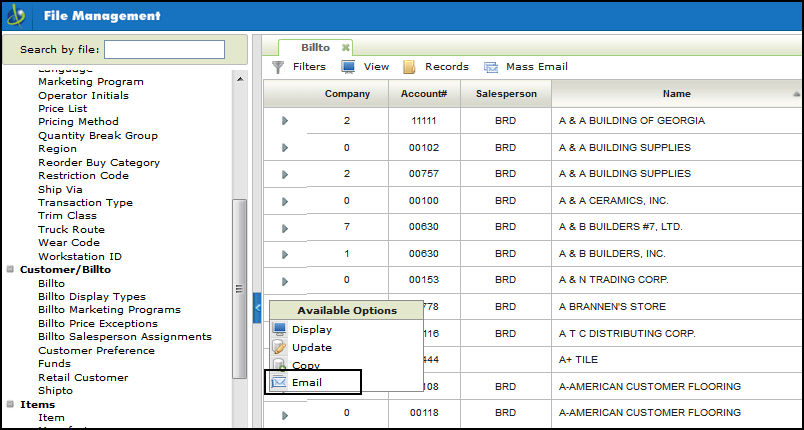Close the Billto tab
This screenshot has width=804, height=430.
click(x=346, y=47)
